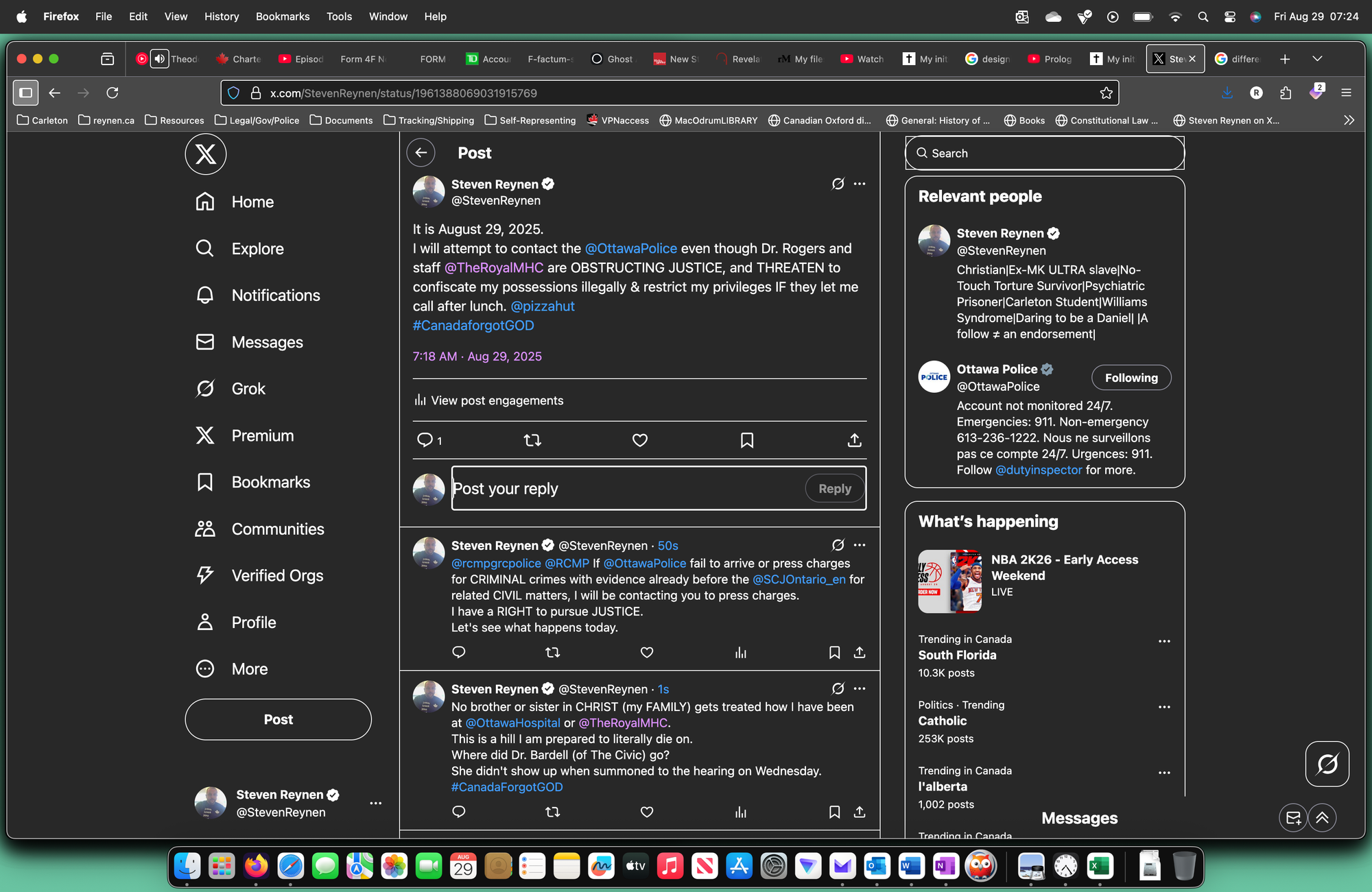Switch to the Ghost browser tab
Image resolution: width=1372 pixels, height=892 pixels.
click(x=613, y=59)
